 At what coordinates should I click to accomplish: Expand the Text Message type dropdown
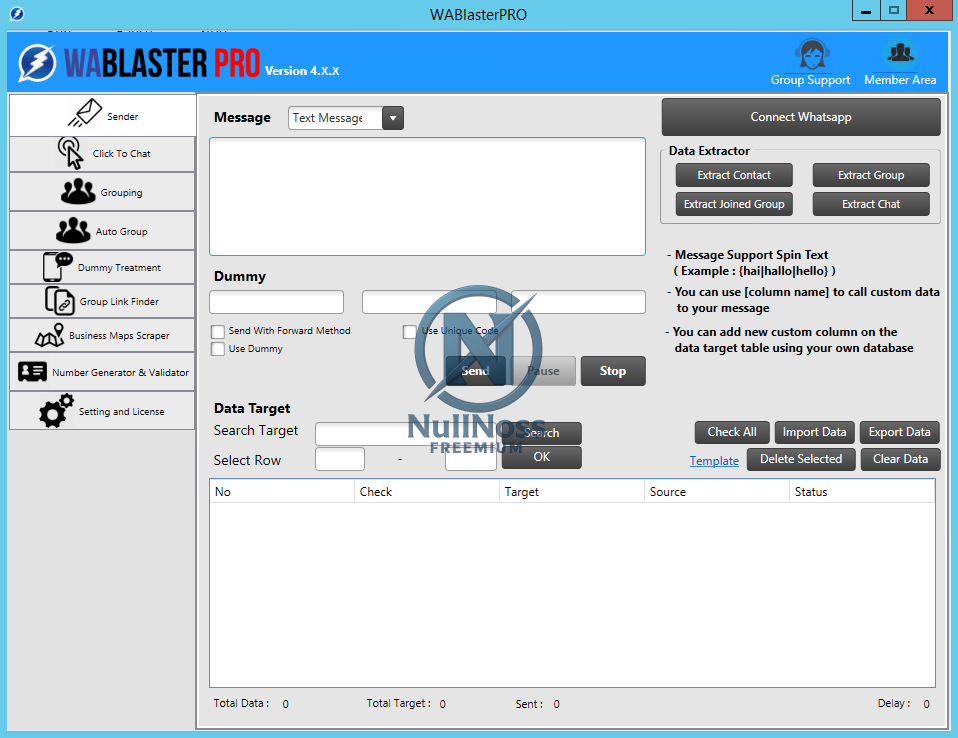392,118
